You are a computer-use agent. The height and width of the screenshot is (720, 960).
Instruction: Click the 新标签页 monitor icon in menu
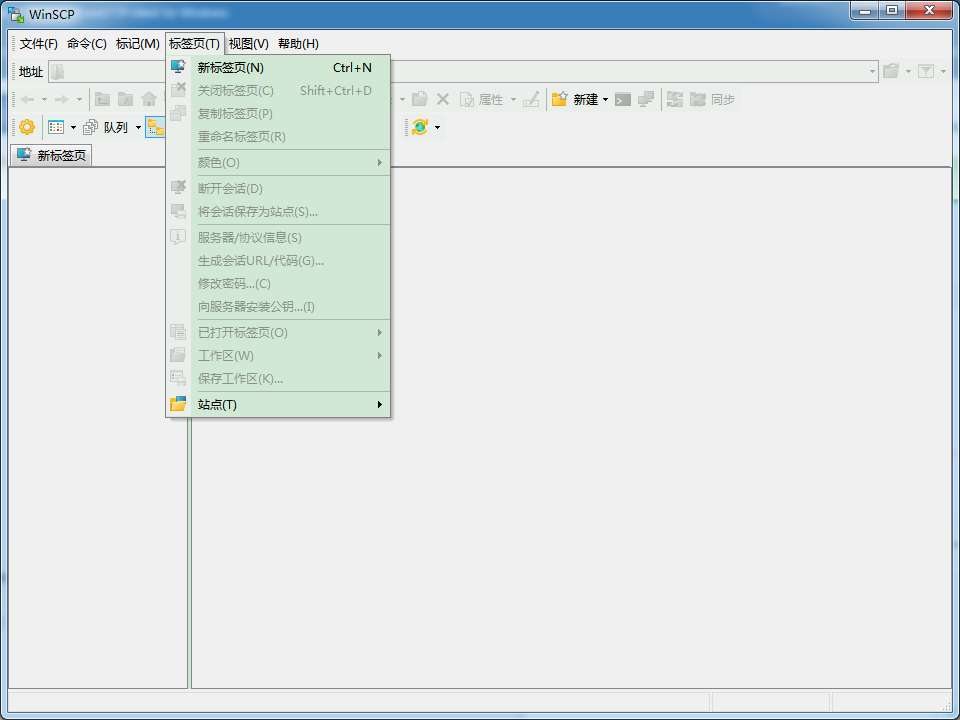pyautogui.click(x=178, y=68)
